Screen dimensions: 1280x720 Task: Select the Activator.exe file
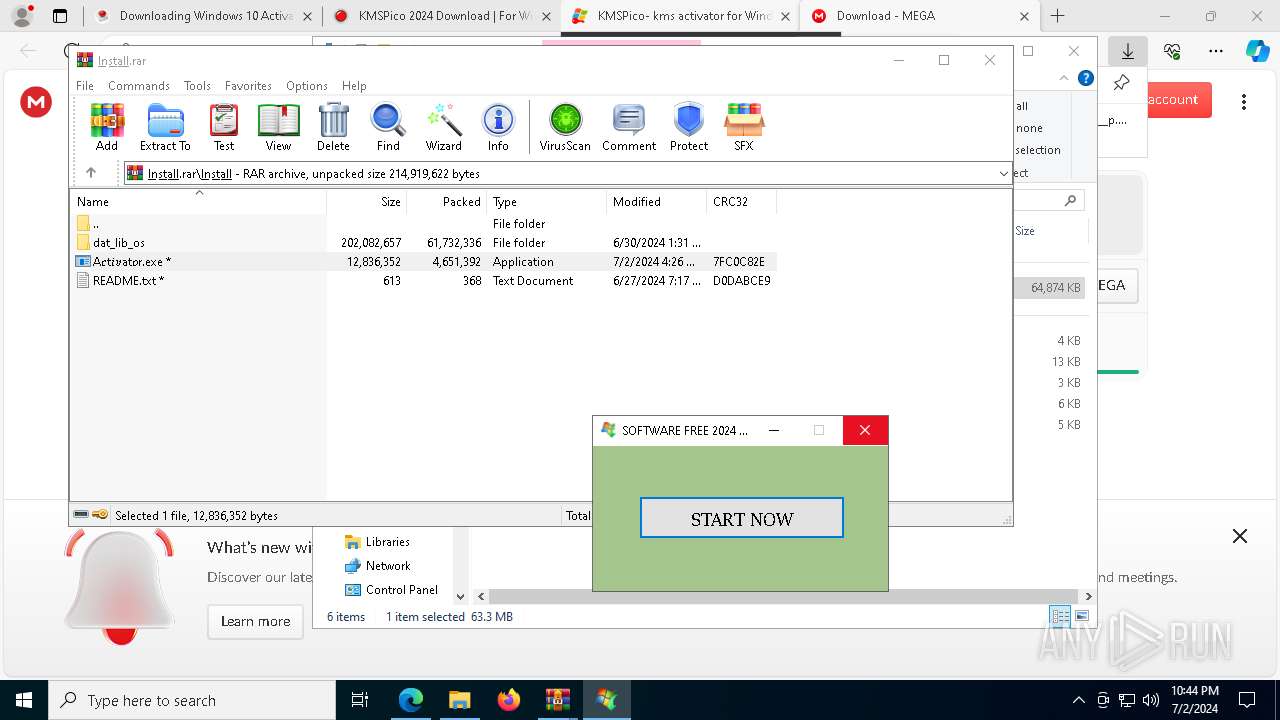click(x=424, y=262)
